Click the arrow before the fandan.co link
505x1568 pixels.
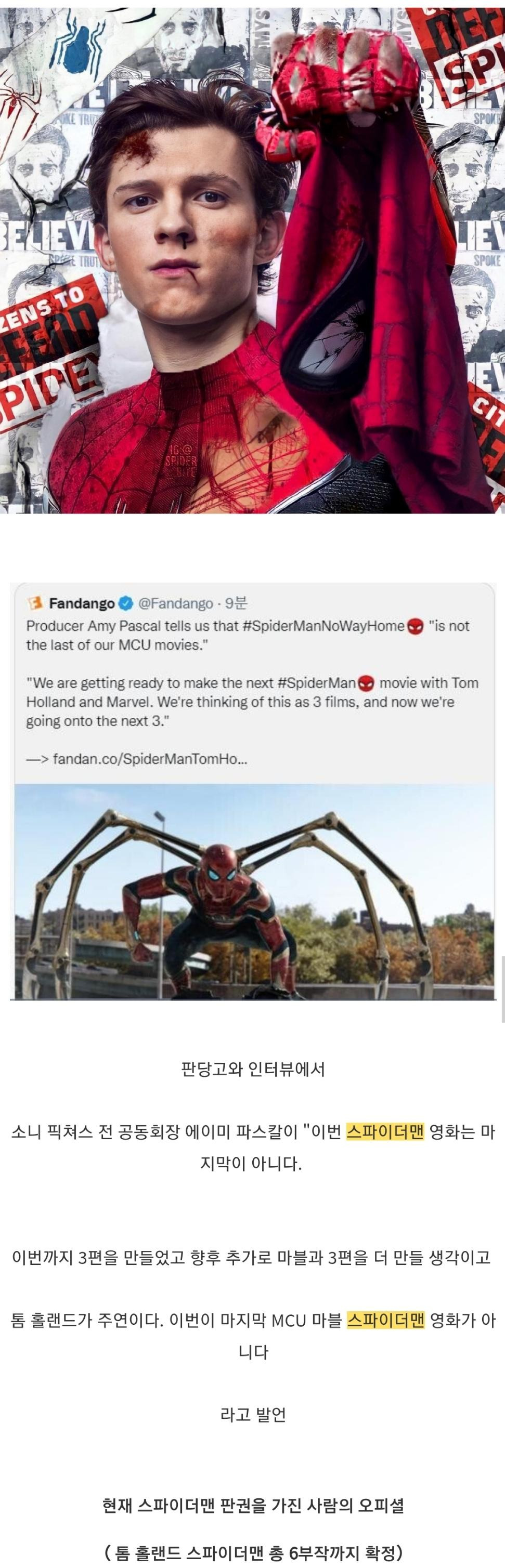point(37,759)
